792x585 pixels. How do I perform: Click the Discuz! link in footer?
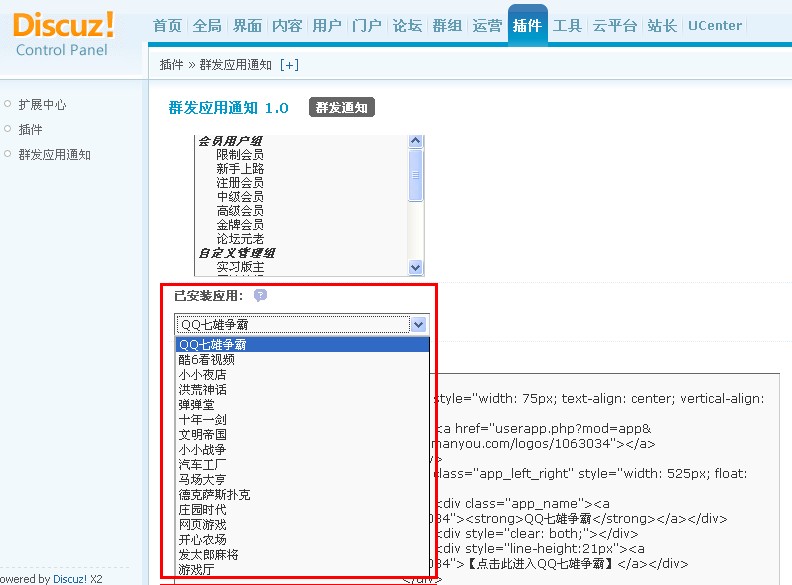coord(70,579)
